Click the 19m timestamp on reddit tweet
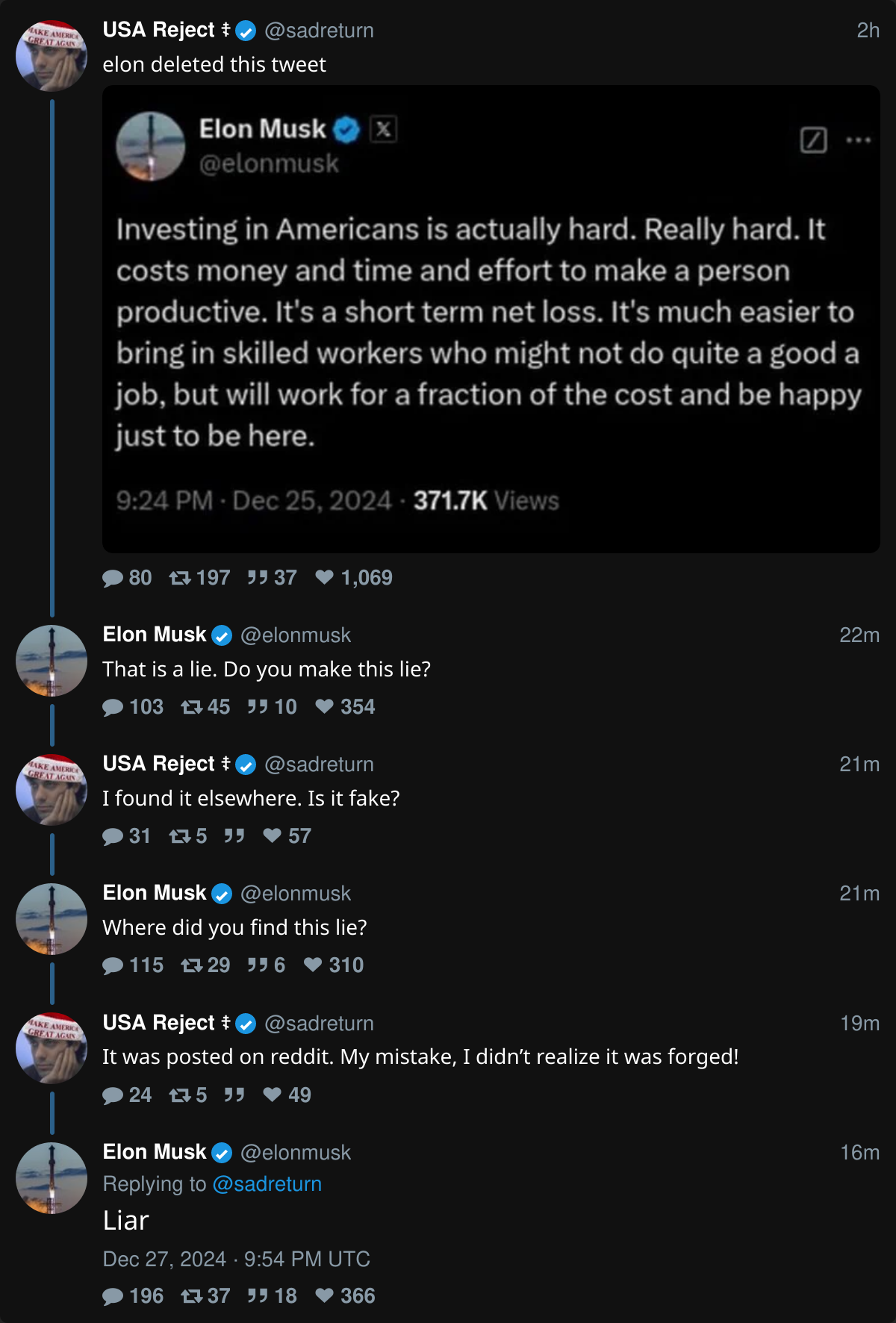Image resolution: width=896 pixels, height=1323 pixels. point(859,1024)
